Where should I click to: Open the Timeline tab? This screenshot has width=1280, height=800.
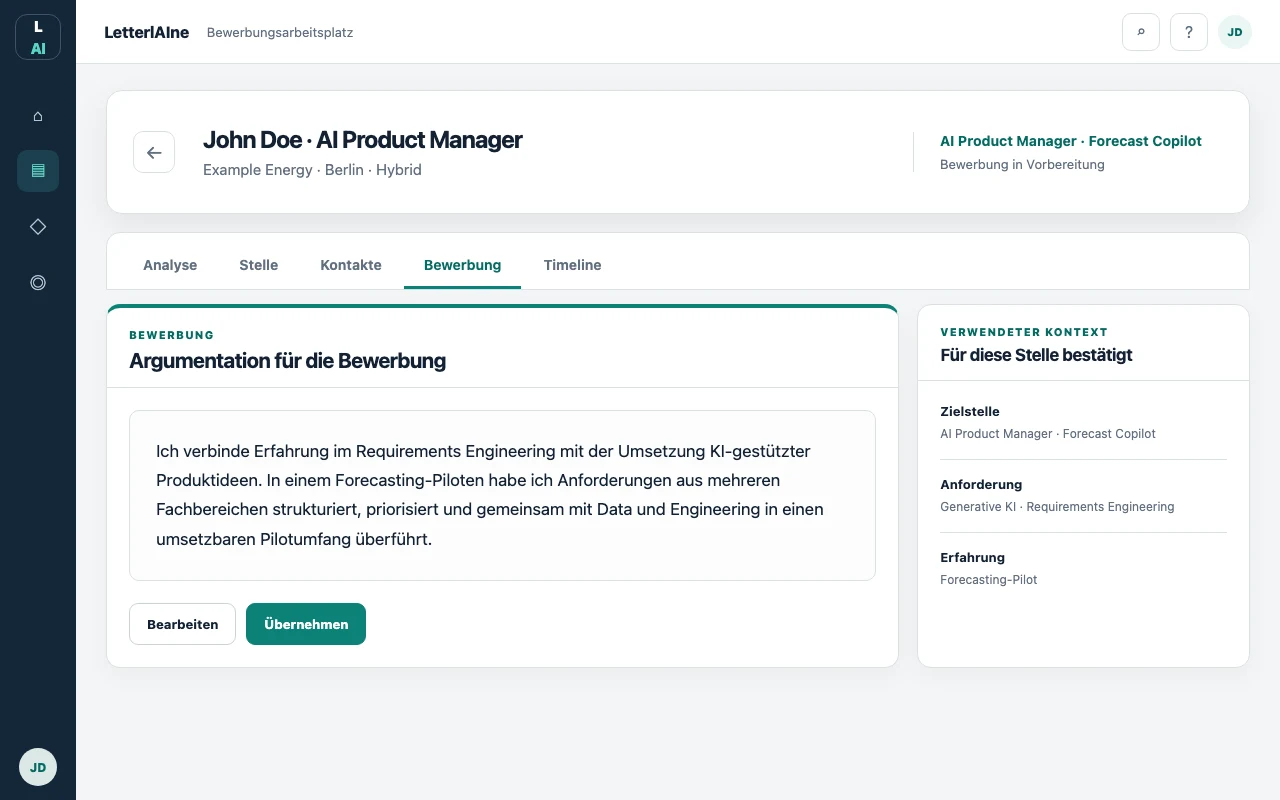click(572, 265)
